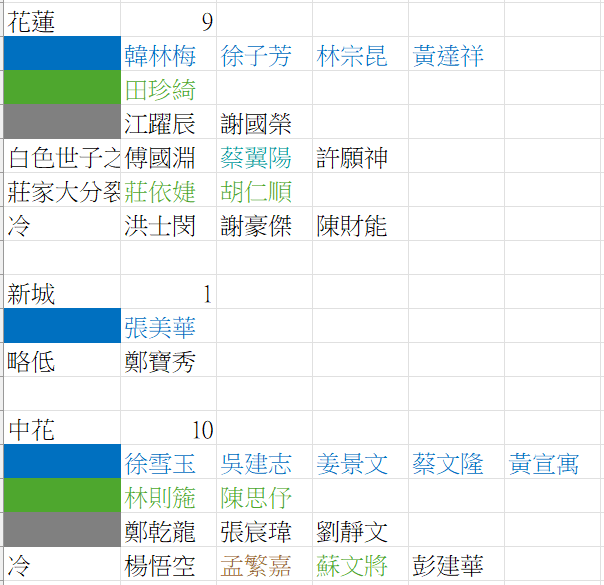Image resolution: width=604 pixels, height=585 pixels.
Task: Select the name 徐雪玉
Action: click(x=160, y=464)
